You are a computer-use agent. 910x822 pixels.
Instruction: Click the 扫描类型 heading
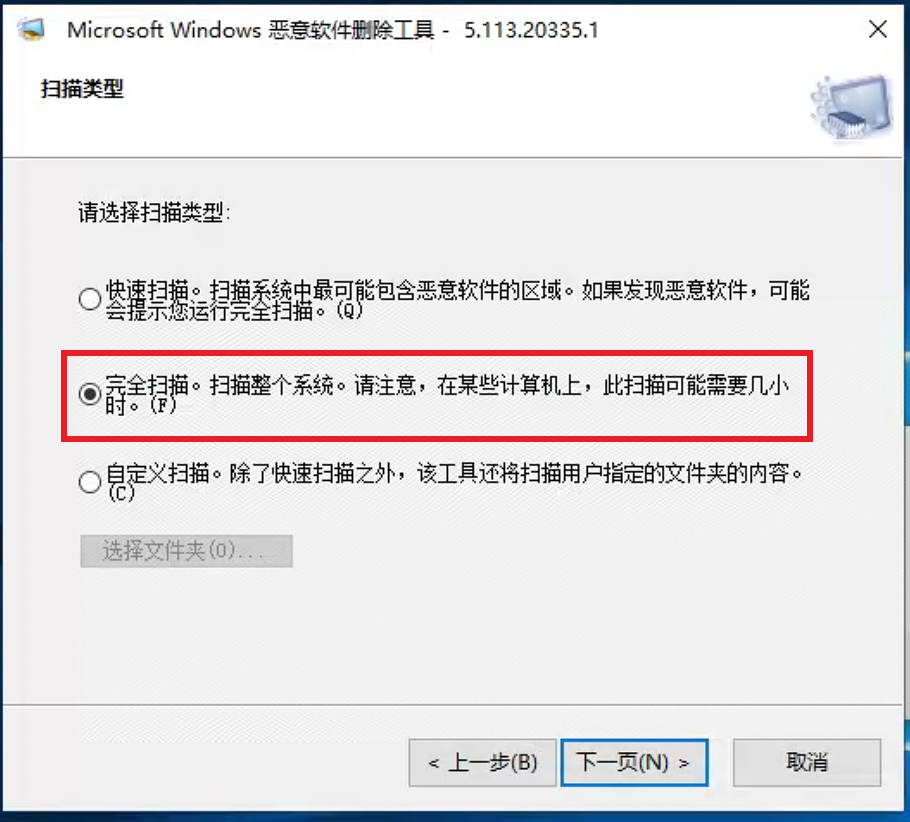pyautogui.click(x=82, y=89)
